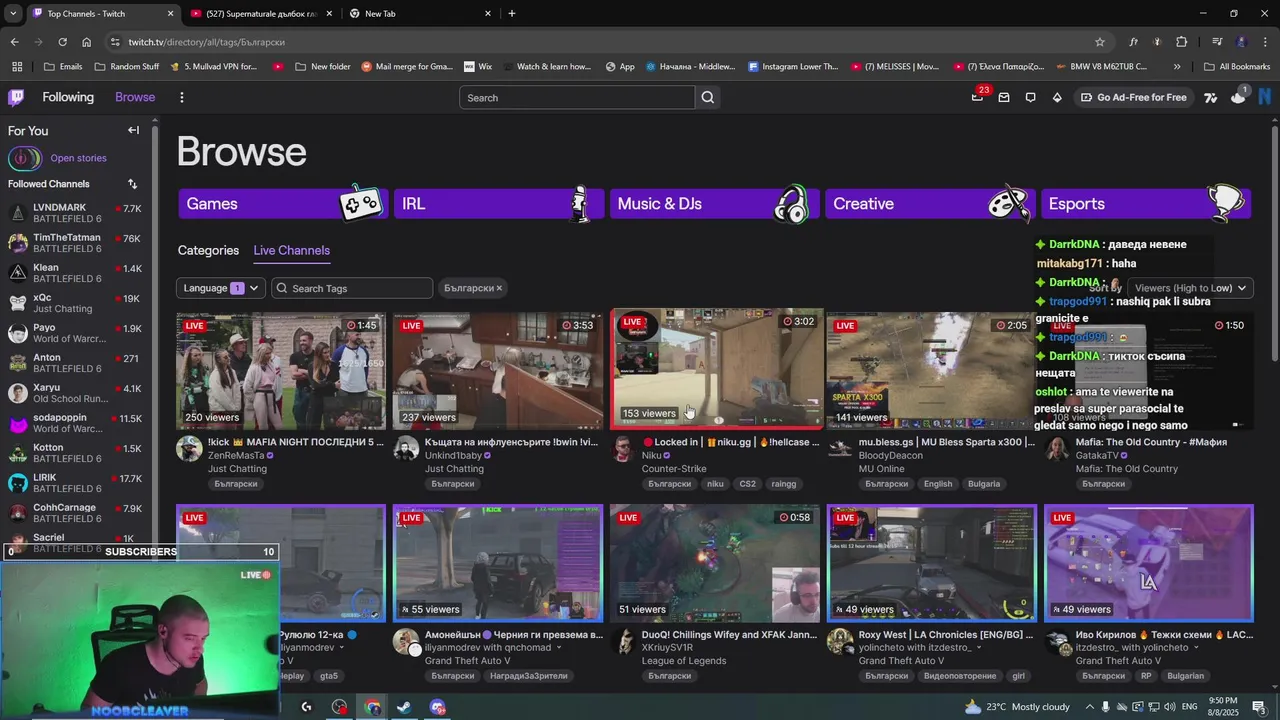Open LVNDMARK channel in followed list
The width and height of the screenshot is (1280, 720).
[75, 212]
